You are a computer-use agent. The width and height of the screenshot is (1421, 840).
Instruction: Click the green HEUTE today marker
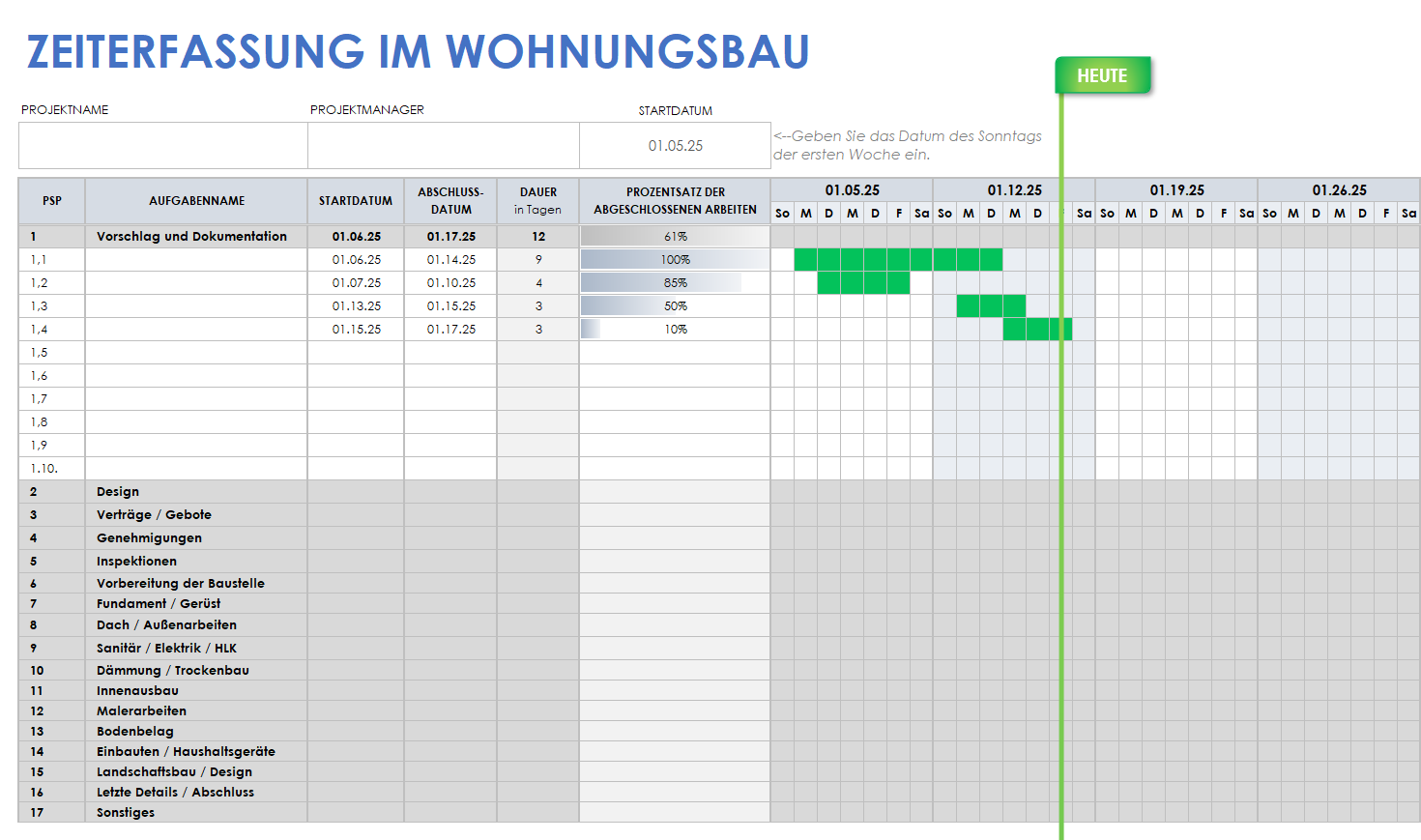(1102, 75)
